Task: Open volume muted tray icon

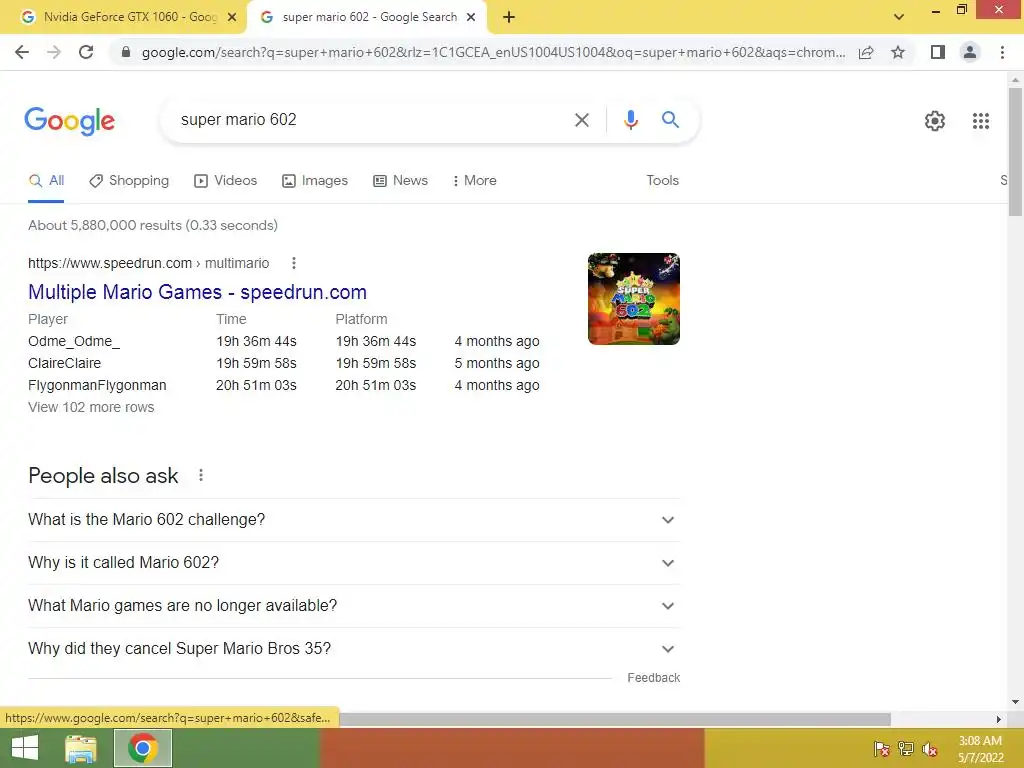Action: [x=930, y=749]
